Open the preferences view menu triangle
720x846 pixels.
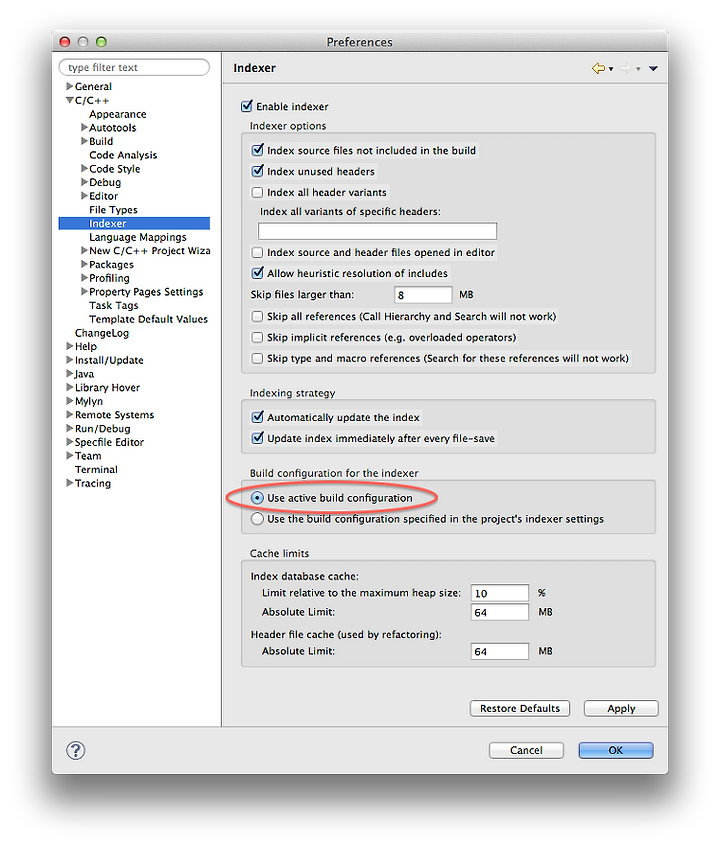tap(653, 69)
